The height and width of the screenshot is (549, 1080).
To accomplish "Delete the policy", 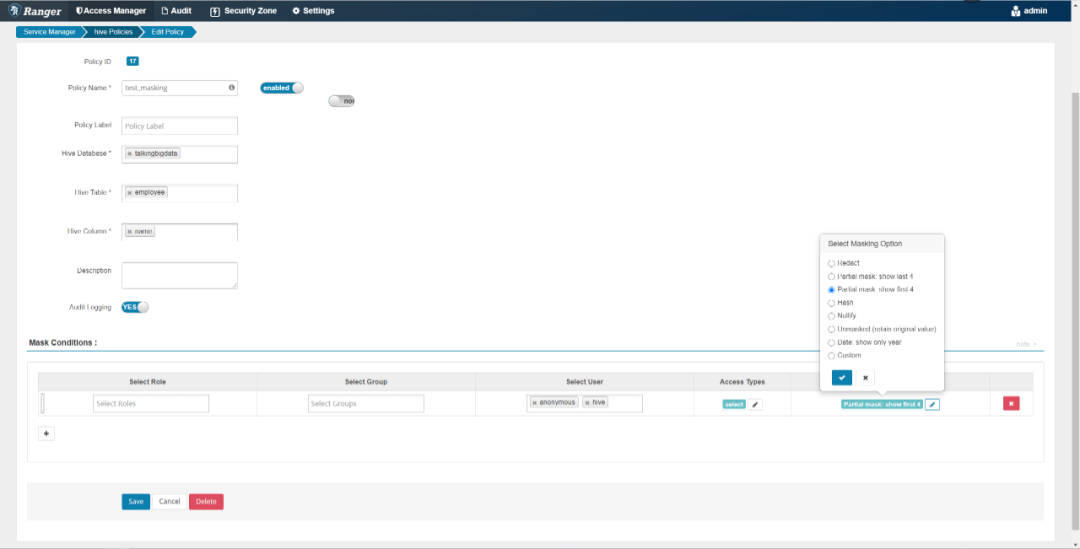I will coord(206,501).
